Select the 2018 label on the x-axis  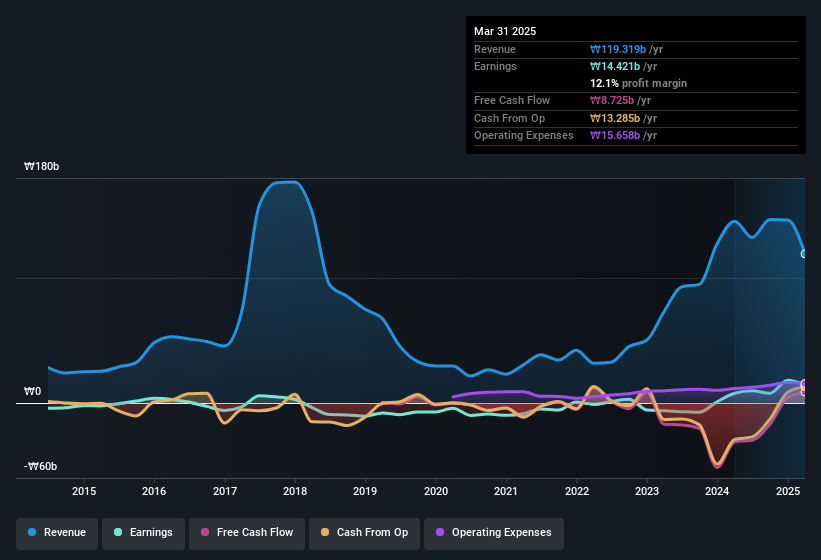tap(295, 491)
